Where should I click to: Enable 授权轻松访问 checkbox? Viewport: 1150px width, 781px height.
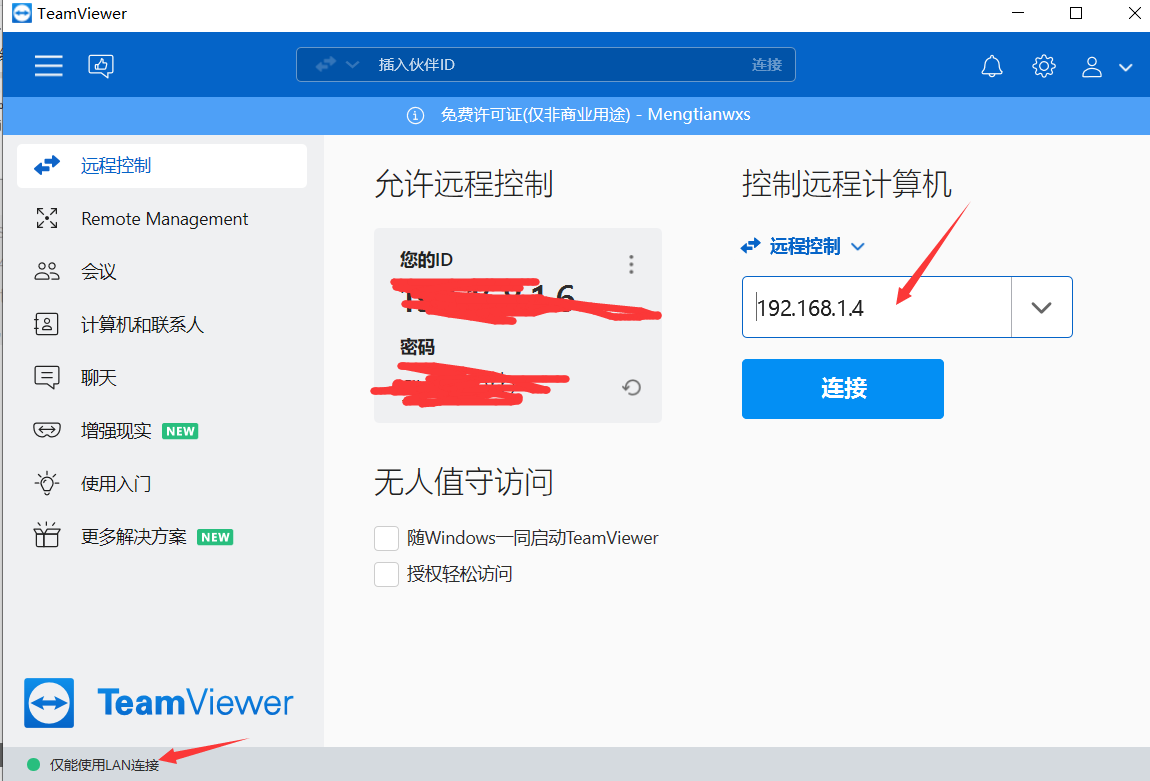coord(387,574)
